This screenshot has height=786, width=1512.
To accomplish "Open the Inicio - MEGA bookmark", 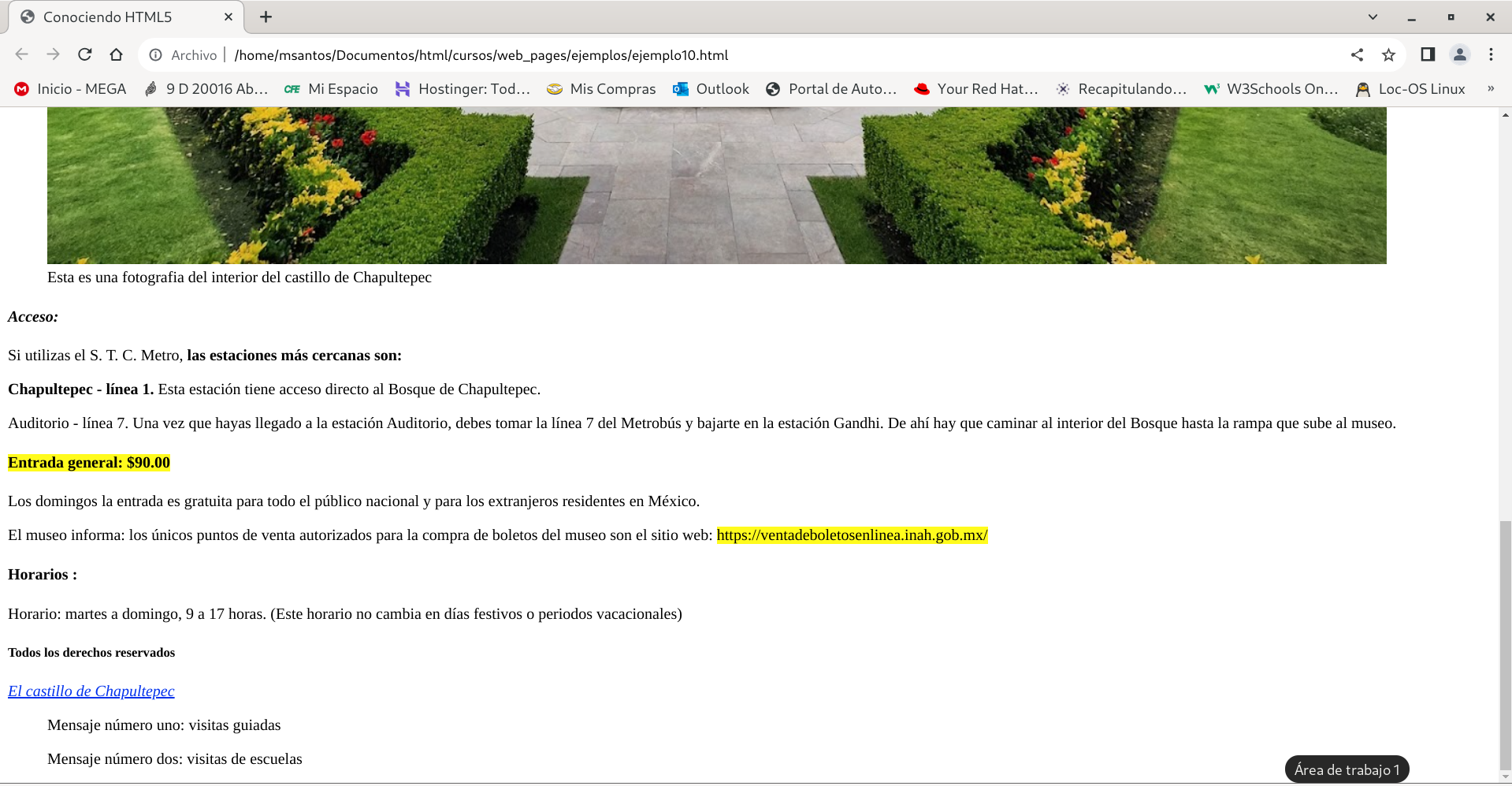I will coord(71,89).
